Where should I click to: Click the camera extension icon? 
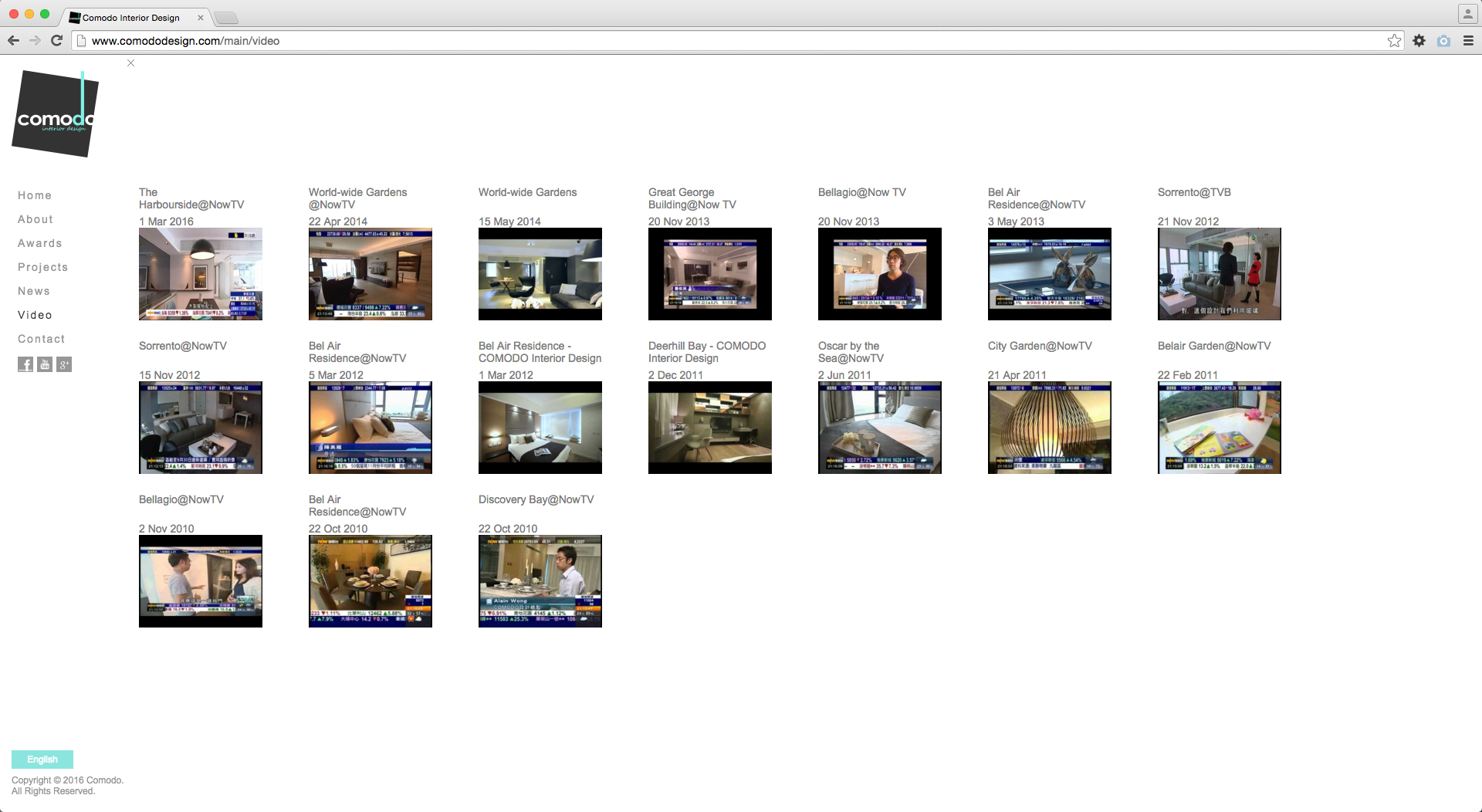click(1443, 41)
